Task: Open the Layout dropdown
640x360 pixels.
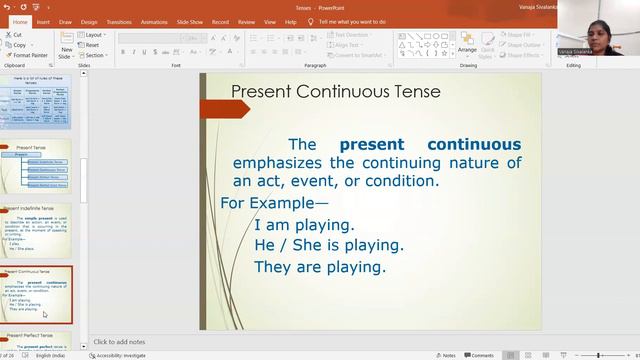Action: [x=92, y=35]
